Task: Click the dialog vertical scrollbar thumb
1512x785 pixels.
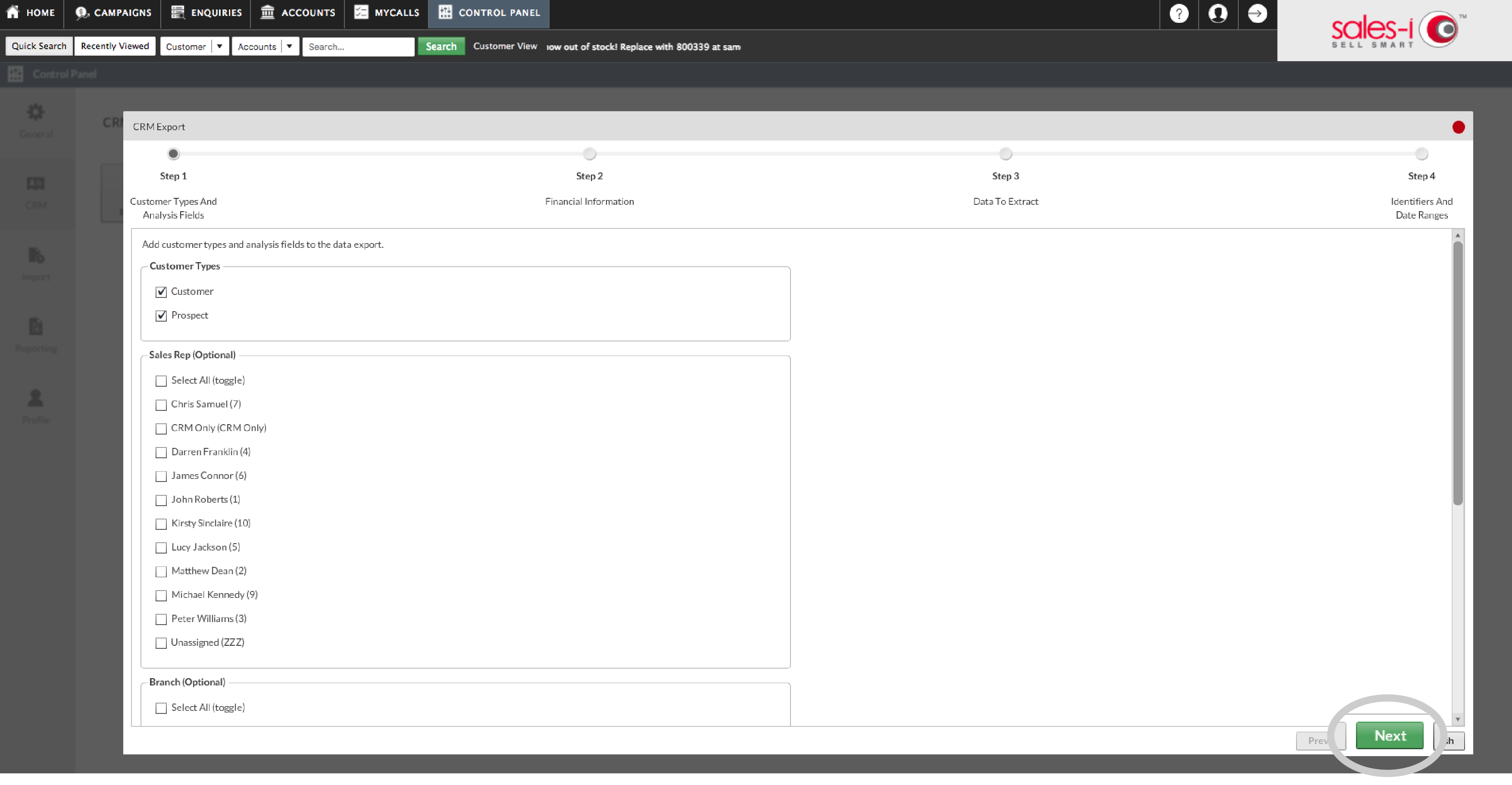Action: click(1457, 373)
